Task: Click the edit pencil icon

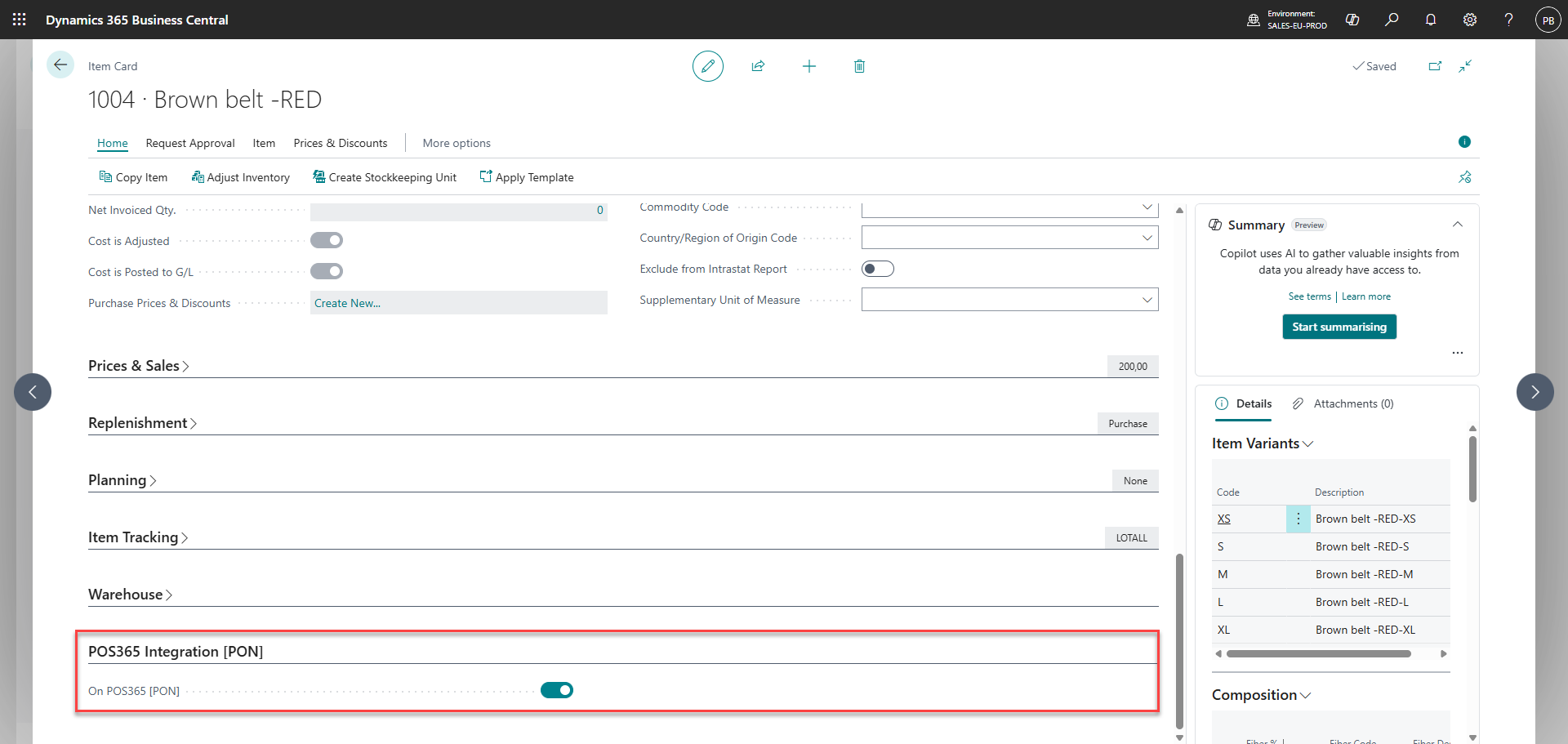Action: [x=708, y=66]
